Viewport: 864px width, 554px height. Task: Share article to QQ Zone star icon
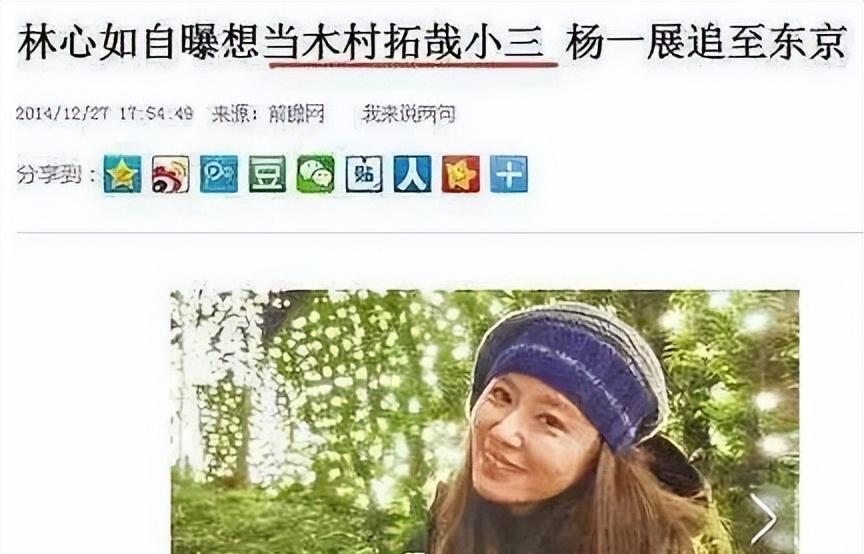[122, 174]
